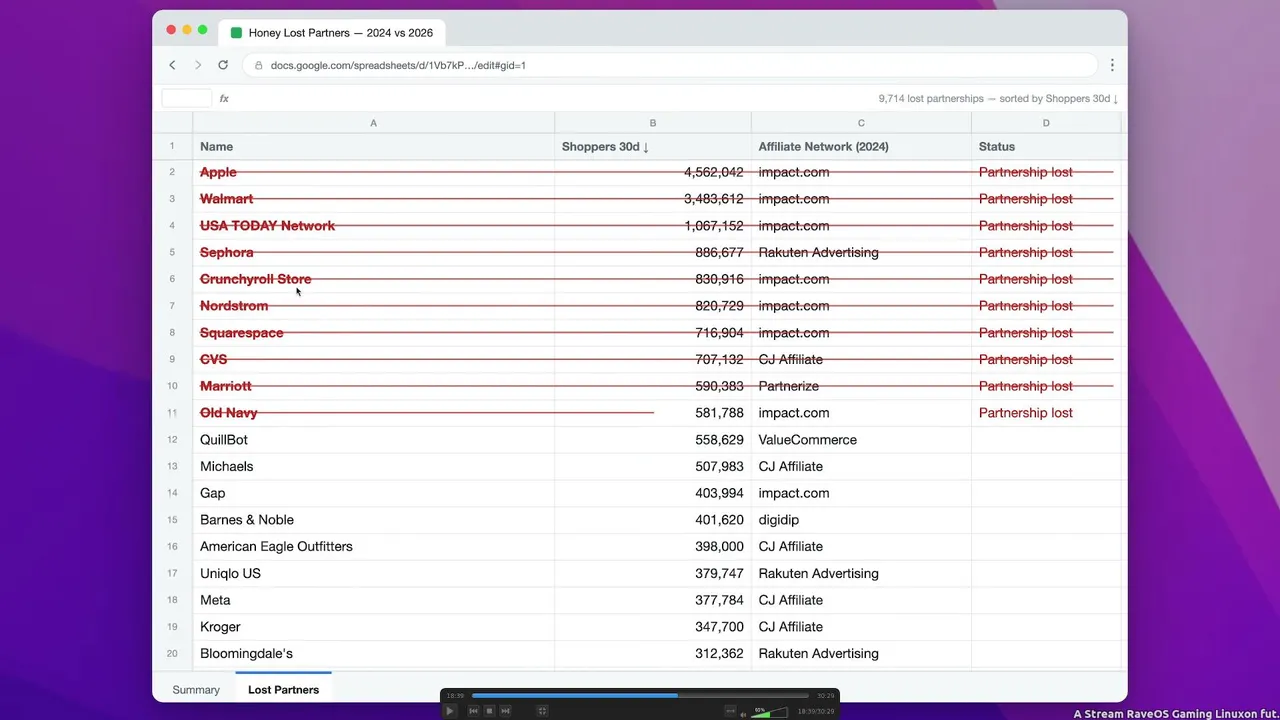Click the browser forward arrow
1280x720 pixels.
198,65
